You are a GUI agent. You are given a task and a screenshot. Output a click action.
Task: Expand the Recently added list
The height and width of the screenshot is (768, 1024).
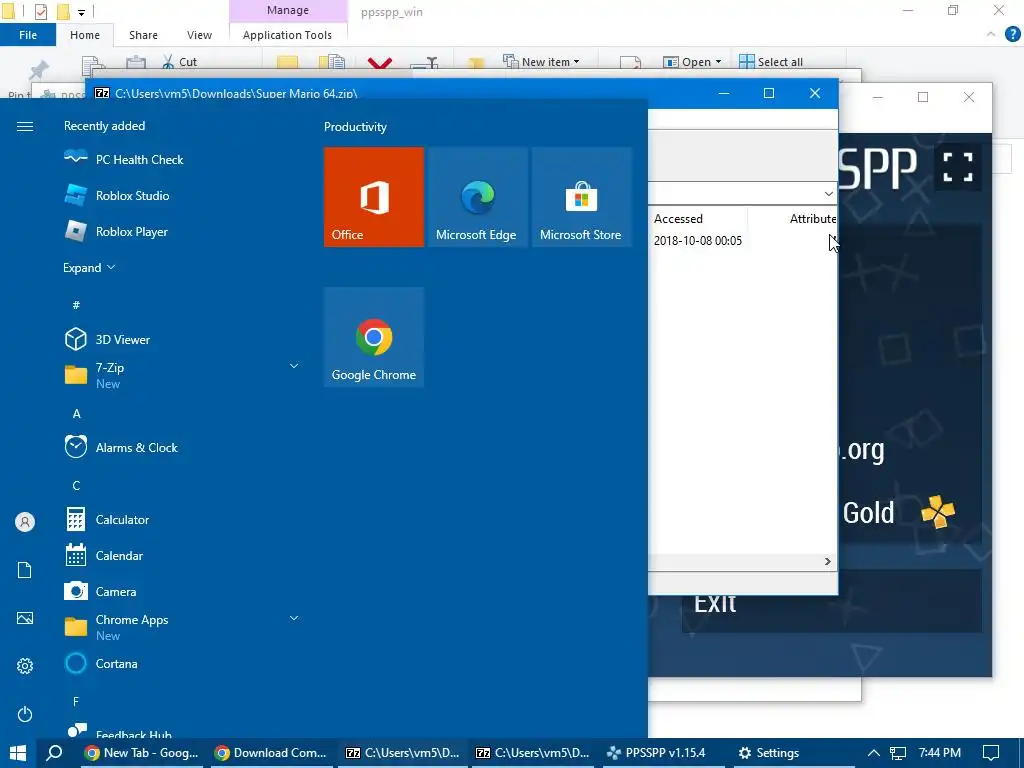(89, 268)
